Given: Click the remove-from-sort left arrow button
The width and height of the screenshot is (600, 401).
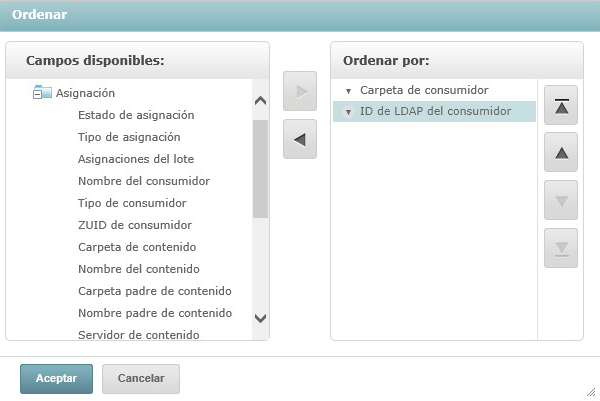Looking at the screenshot, I should tap(300, 139).
